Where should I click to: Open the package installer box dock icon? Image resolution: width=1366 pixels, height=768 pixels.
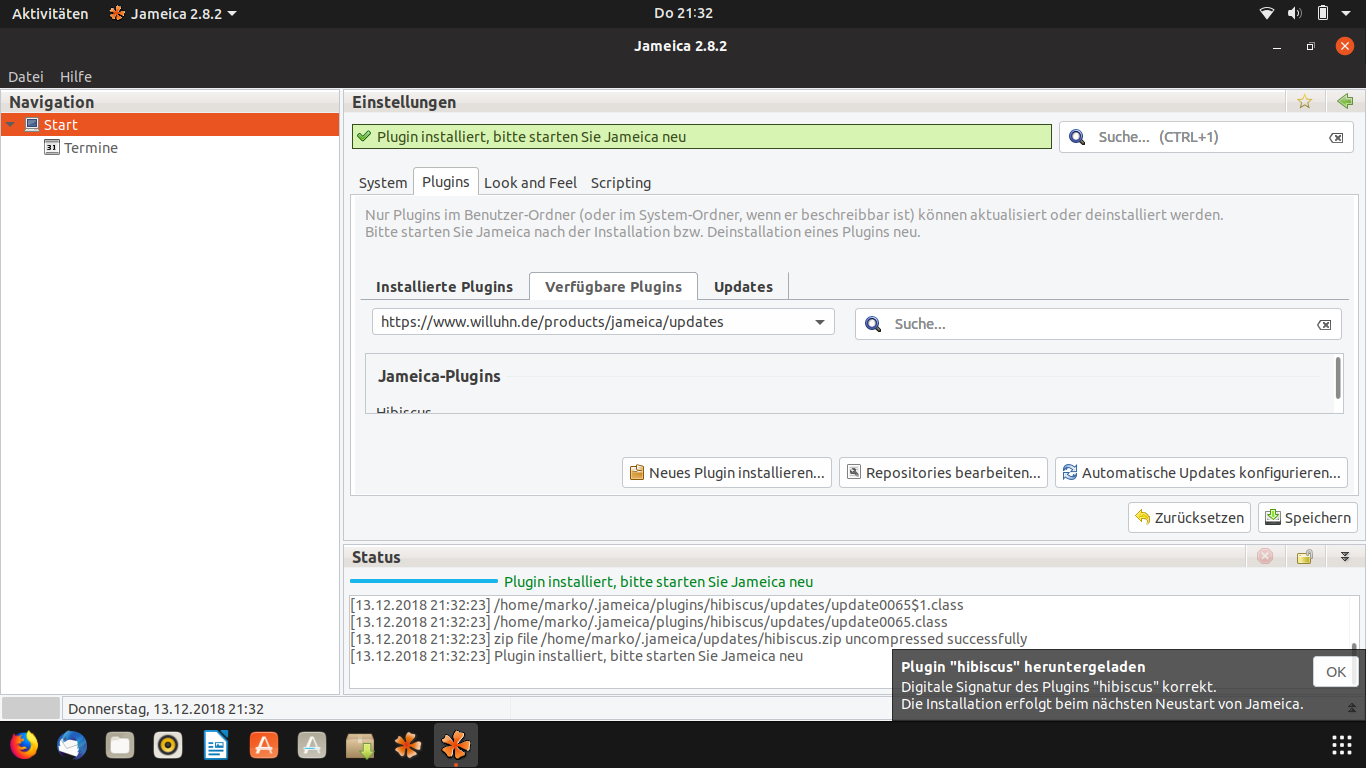pos(360,745)
